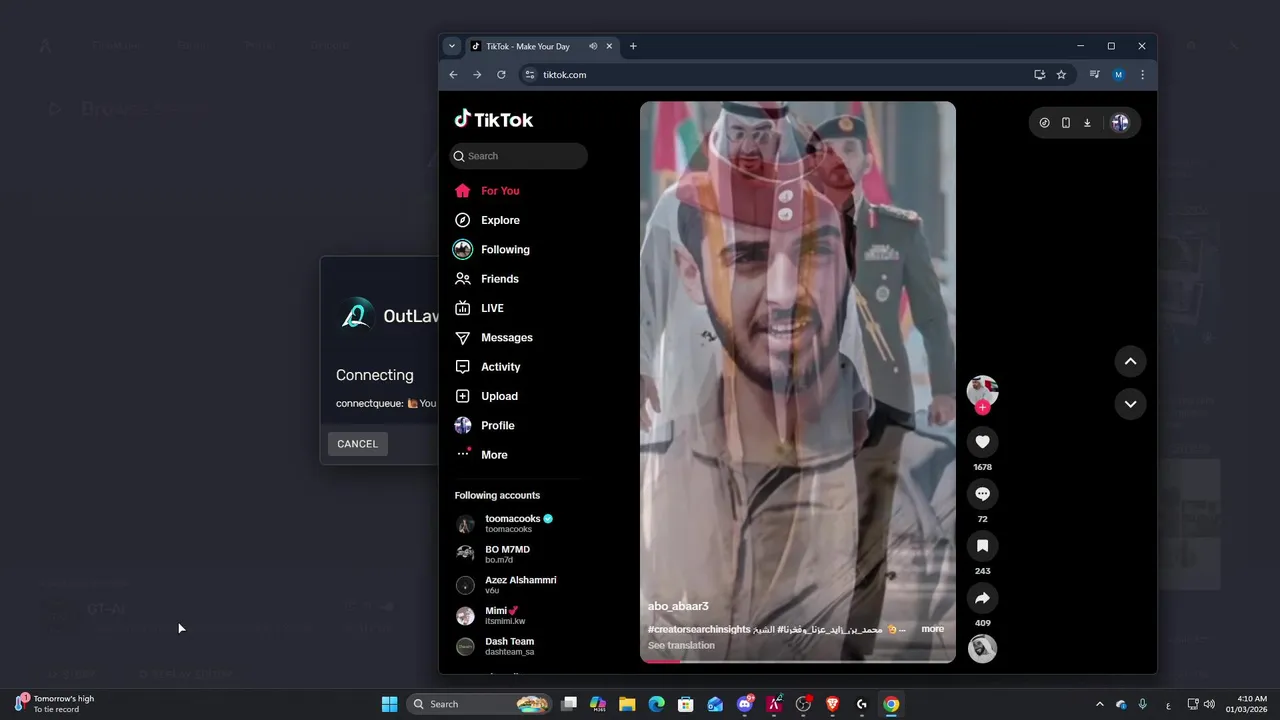
Task: Go to the previous video
Action: tap(1130, 361)
